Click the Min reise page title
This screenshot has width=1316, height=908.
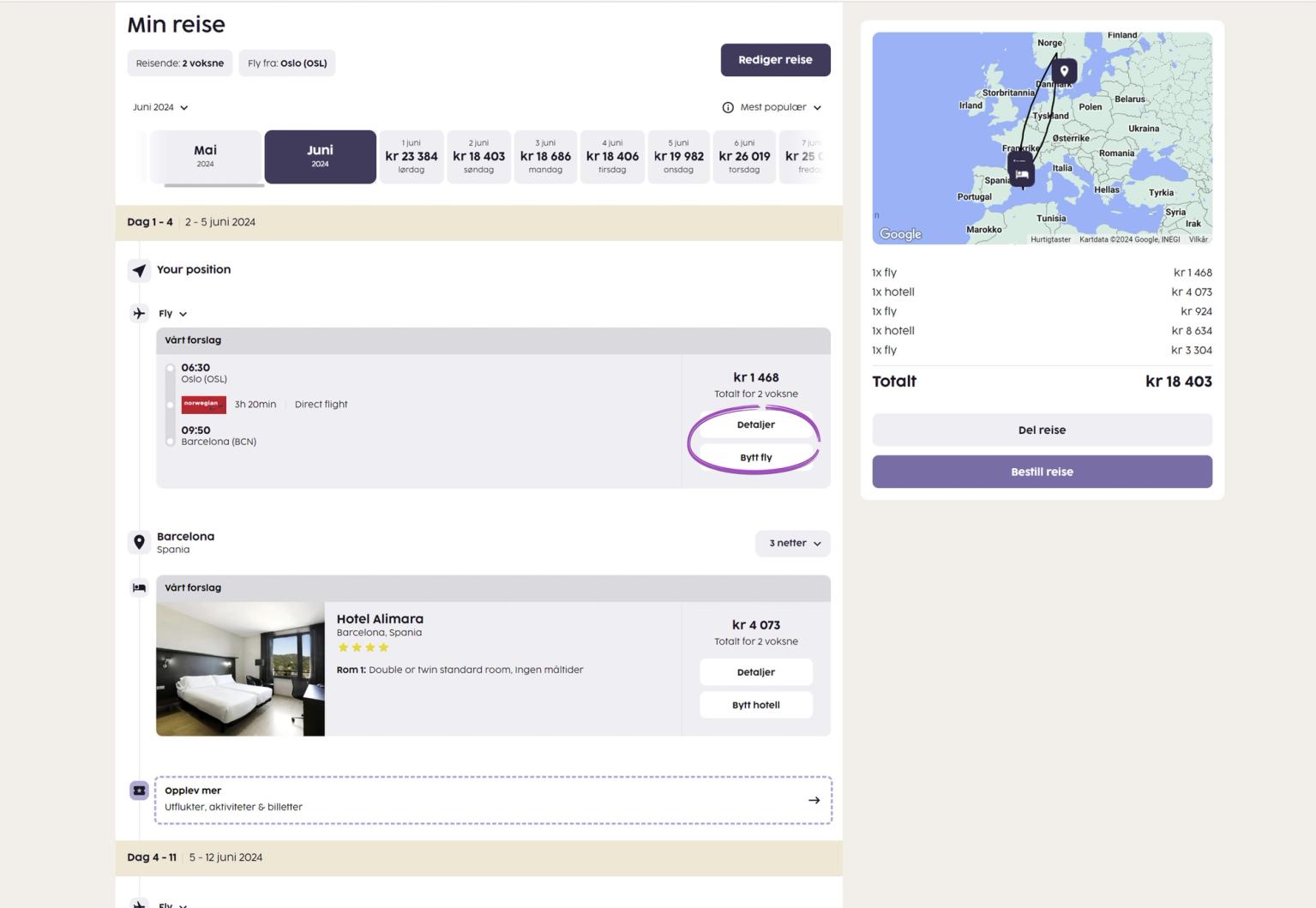click(176, 24)
